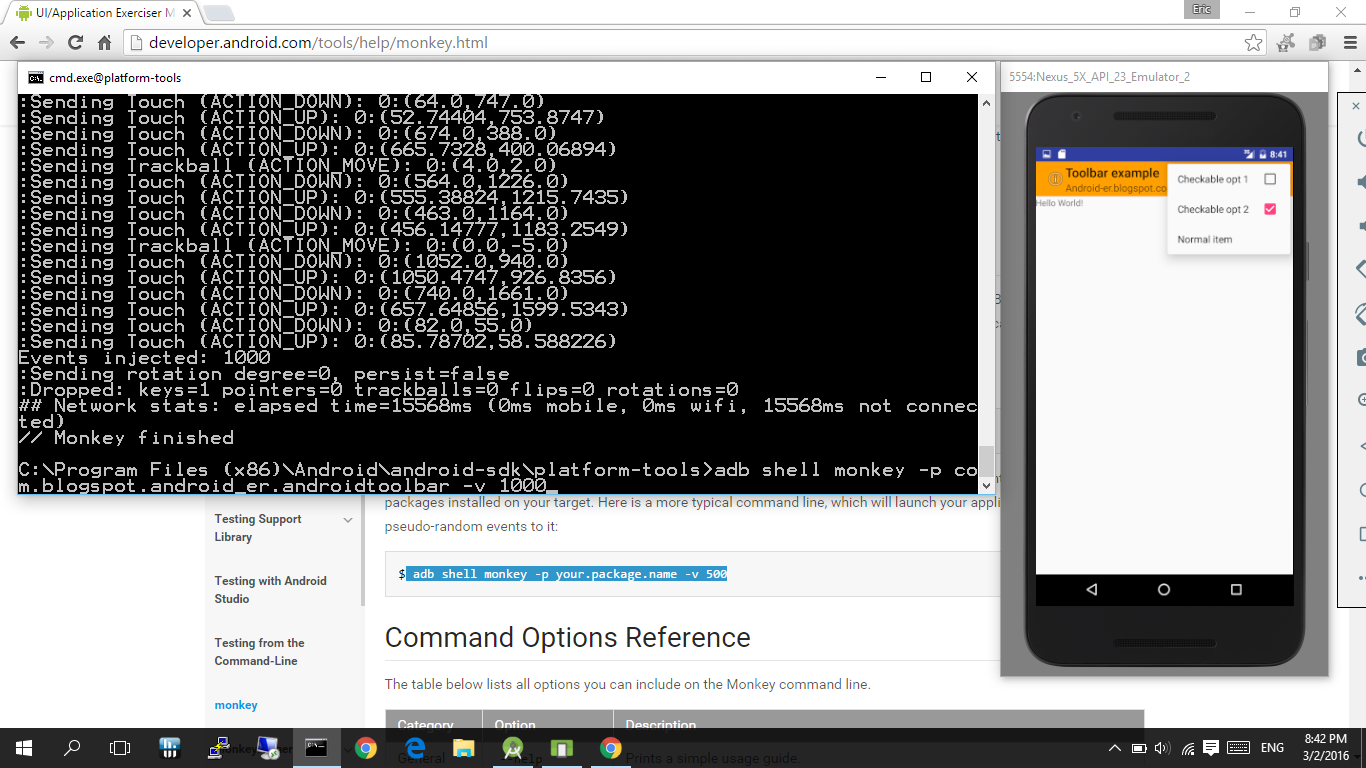Screen dimensions: 1366x768
Task: Open Android Studio from the taskbar
Action: click(512, 747)
